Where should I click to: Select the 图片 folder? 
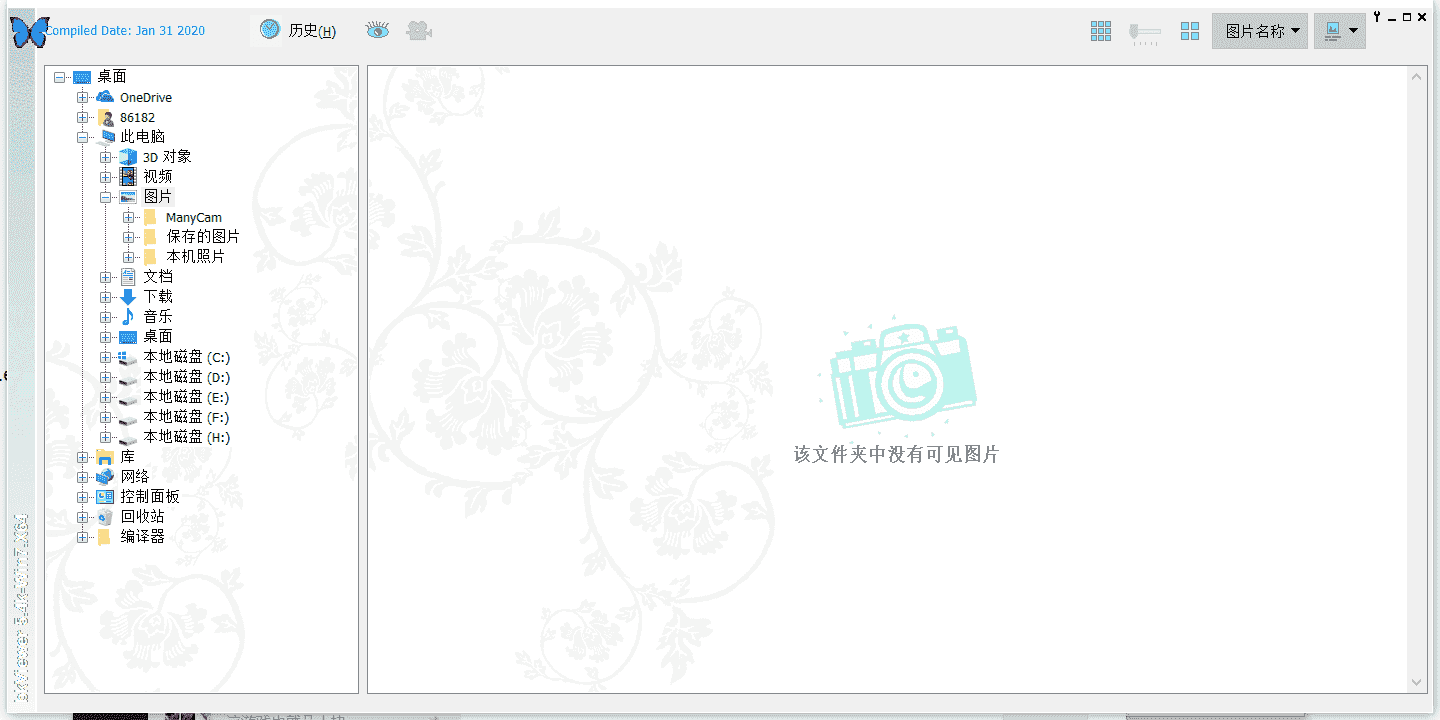point(158,197)
